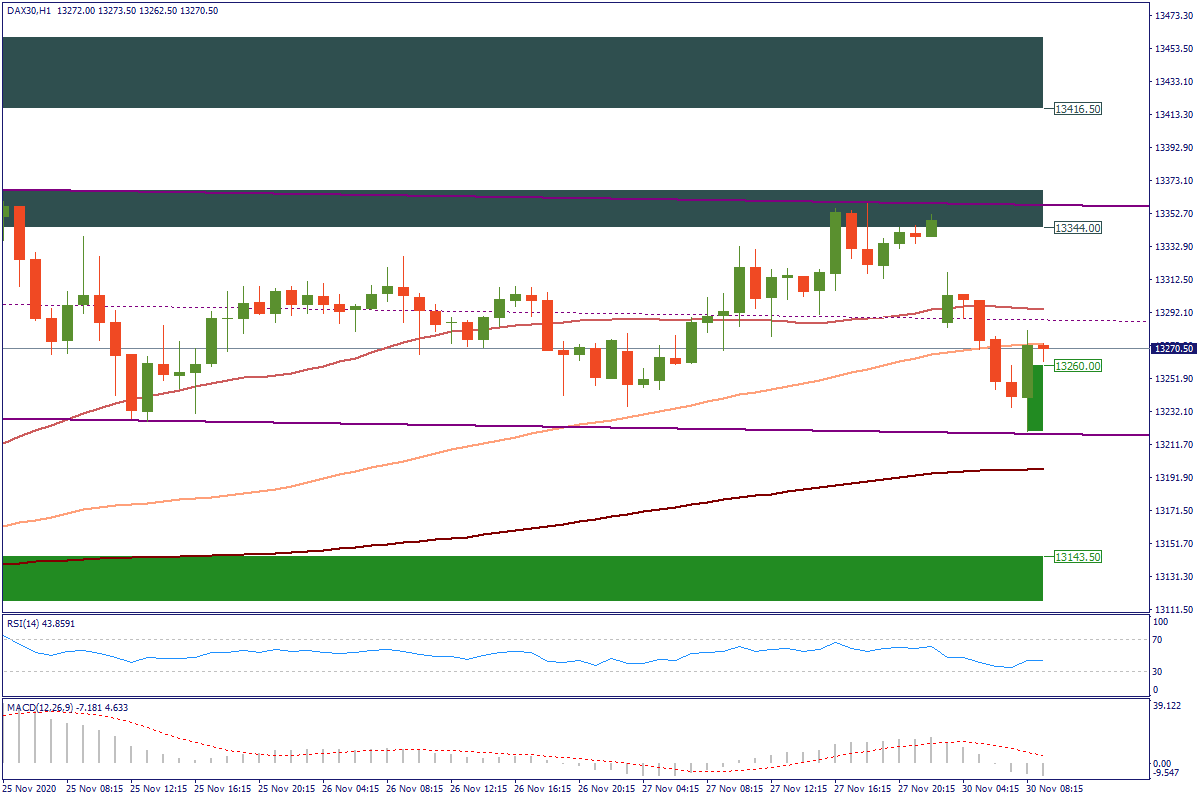This screenshot has width=1200, height=800.
Task: Select the 13143.50 support level label
Action: [x=1078, y=557]
